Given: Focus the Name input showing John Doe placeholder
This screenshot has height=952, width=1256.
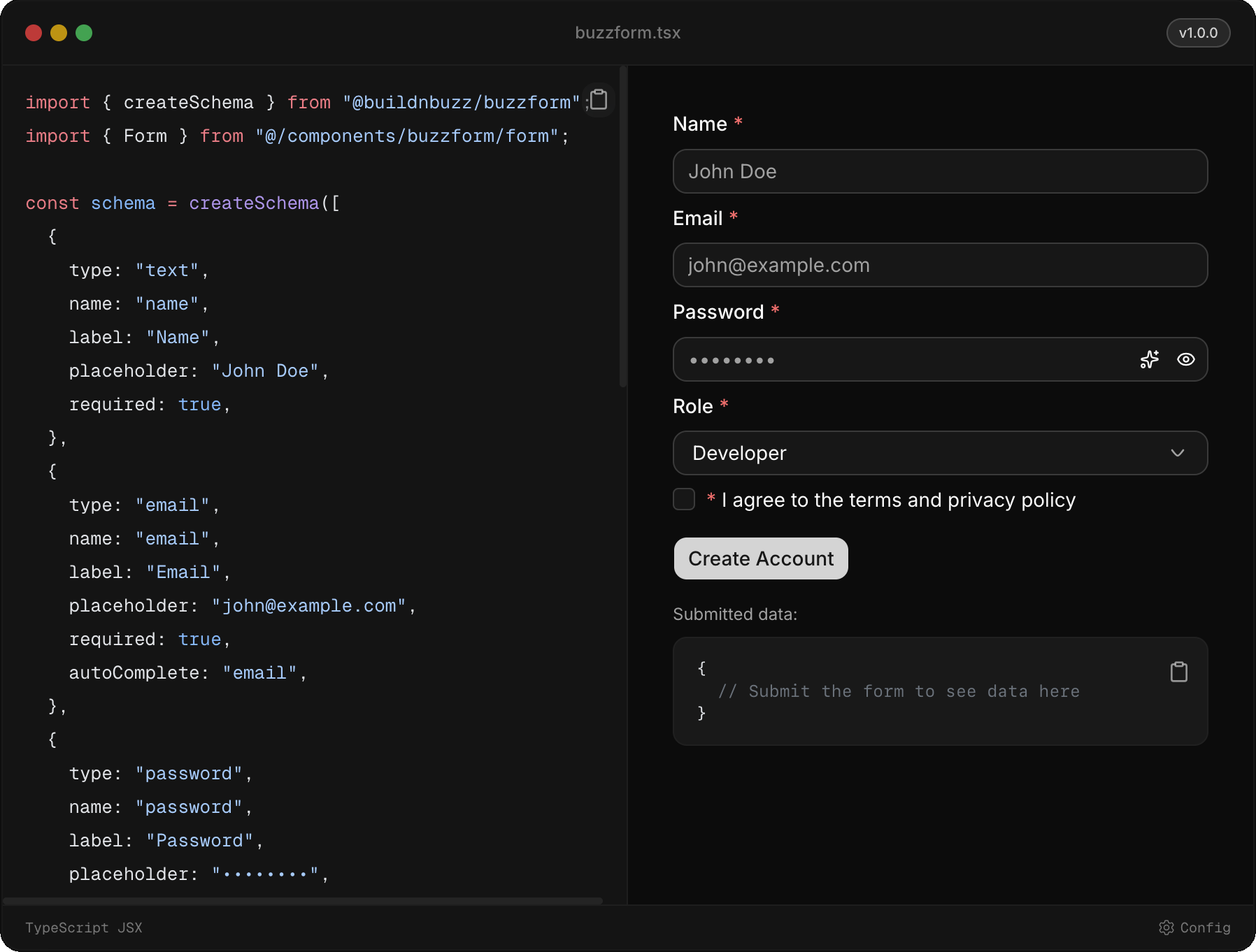Looking at the screenshot, I should [x=940, y=171].
